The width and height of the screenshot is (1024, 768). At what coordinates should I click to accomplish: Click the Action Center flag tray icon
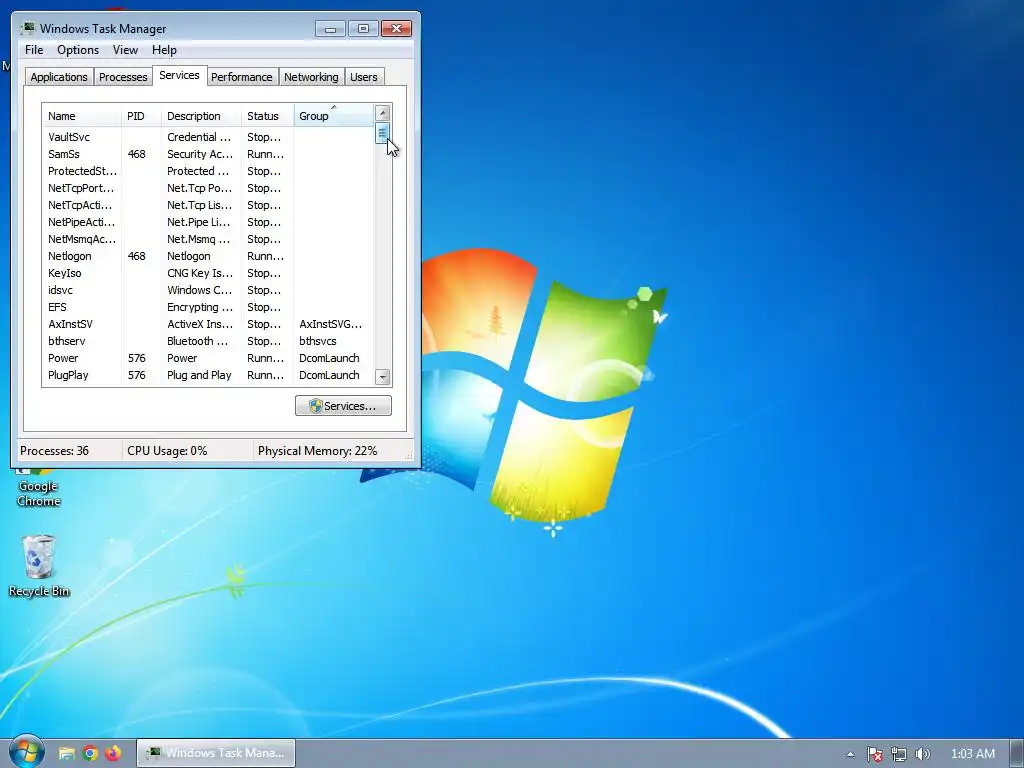coord(874,754)
